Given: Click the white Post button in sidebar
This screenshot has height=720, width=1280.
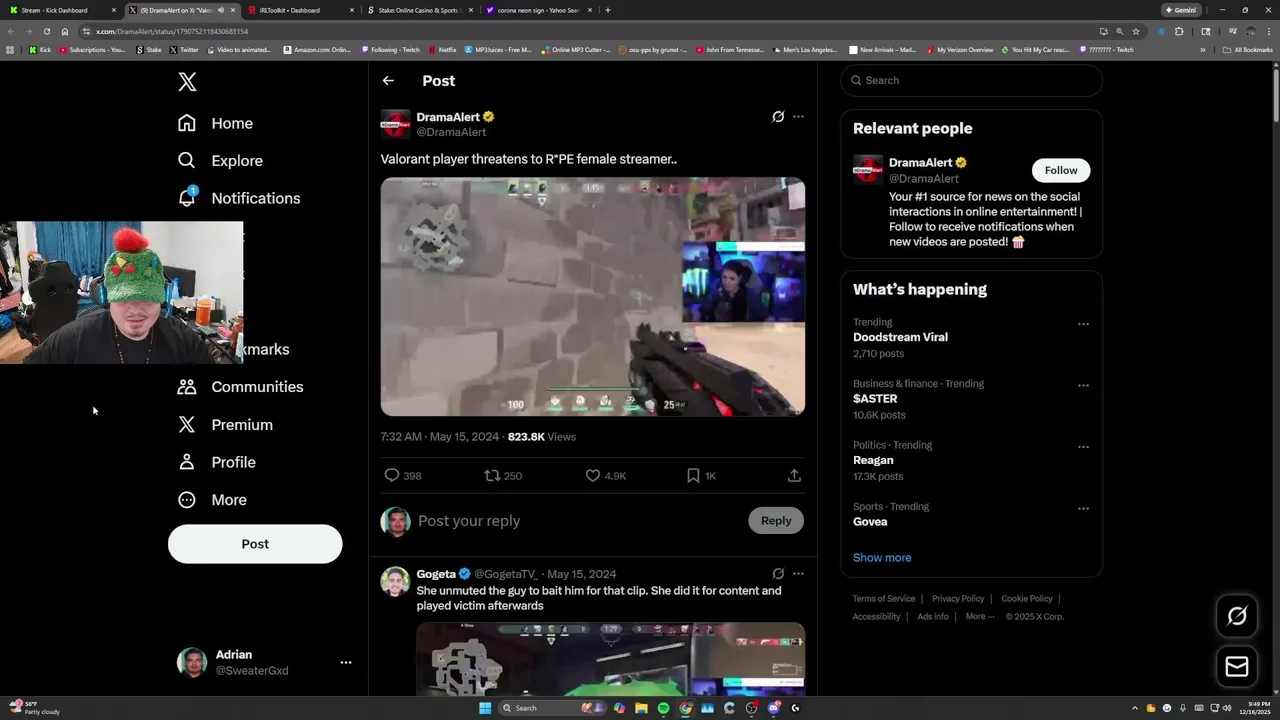Looking at the screenshot, I should tap(255, 544).
